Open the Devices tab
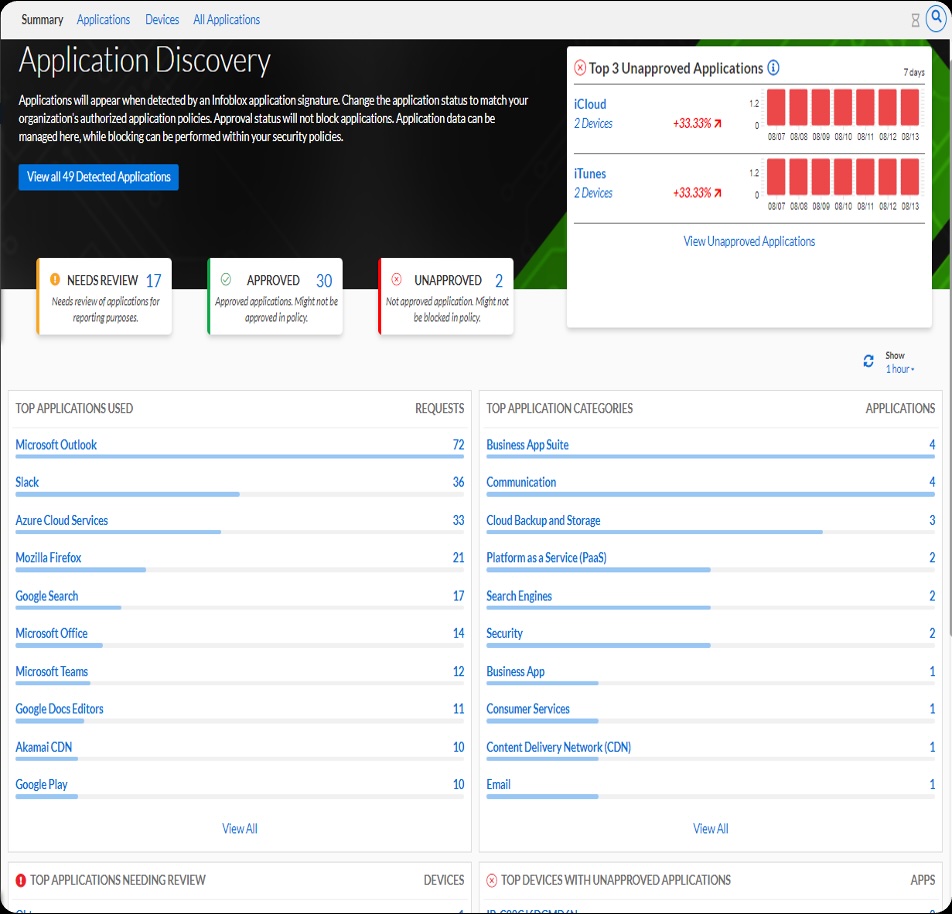The width and height of the screenshot is (952, 914). point(162,19)
